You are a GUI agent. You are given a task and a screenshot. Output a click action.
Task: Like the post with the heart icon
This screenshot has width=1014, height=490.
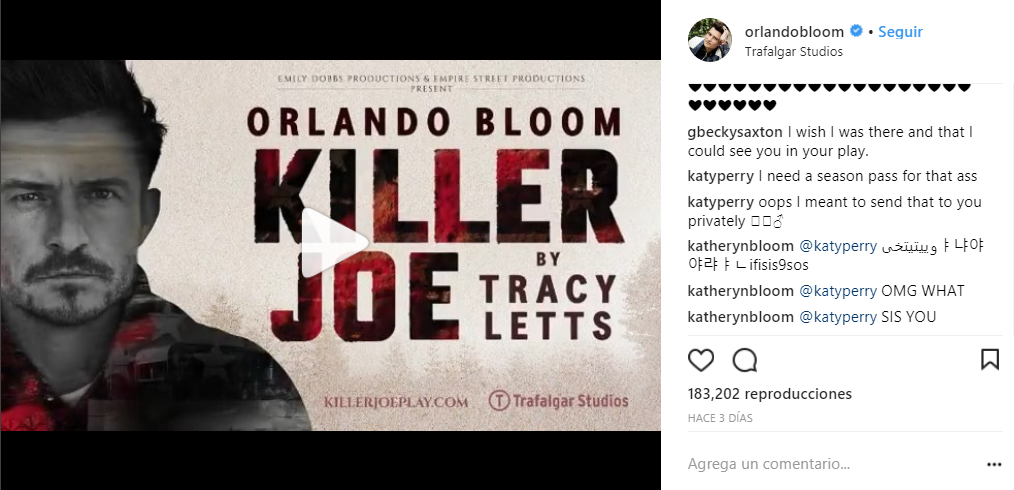(701, 360)
